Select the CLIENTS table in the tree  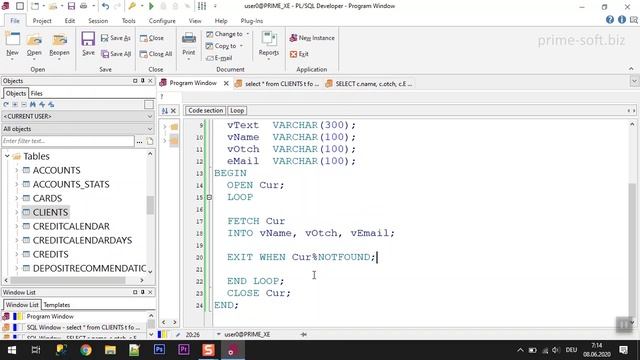(x=50, y=212)
